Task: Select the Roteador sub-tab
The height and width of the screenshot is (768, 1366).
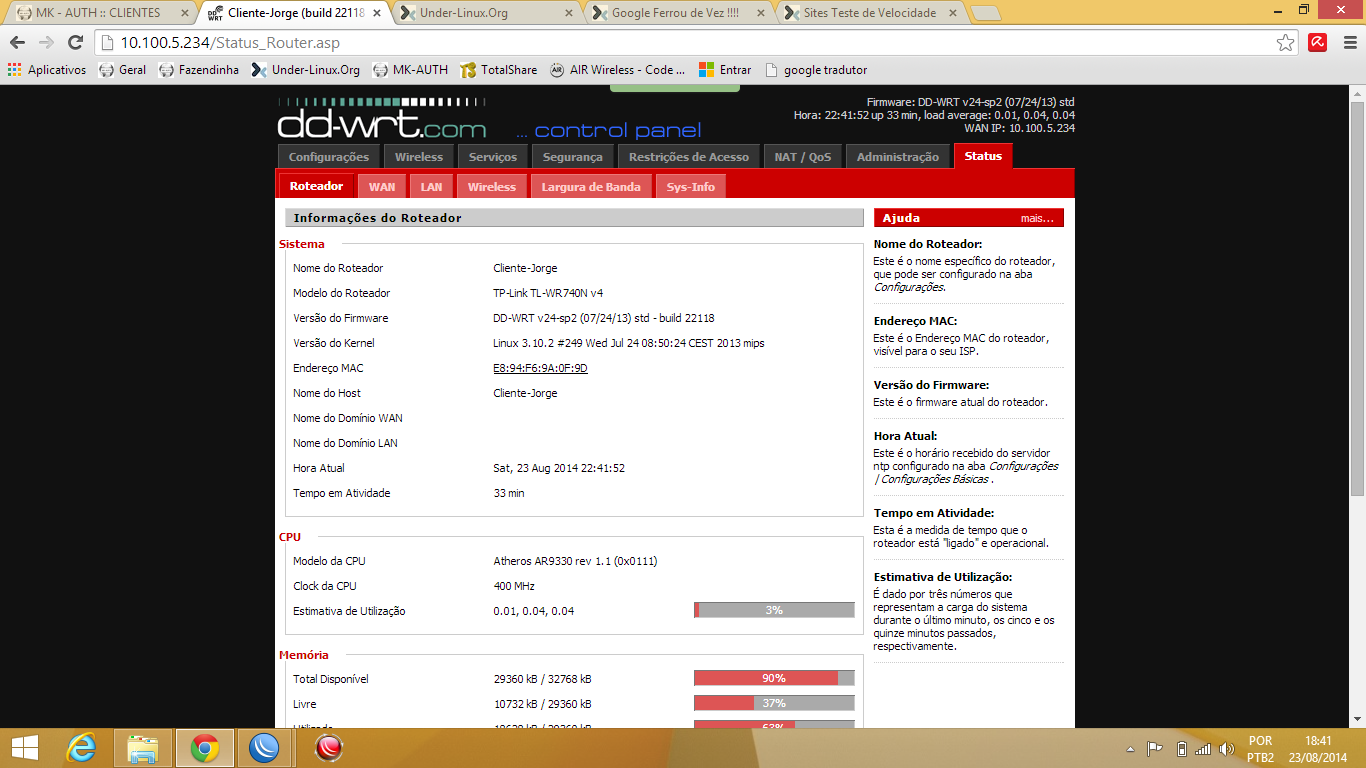Action: click(316, 186)
